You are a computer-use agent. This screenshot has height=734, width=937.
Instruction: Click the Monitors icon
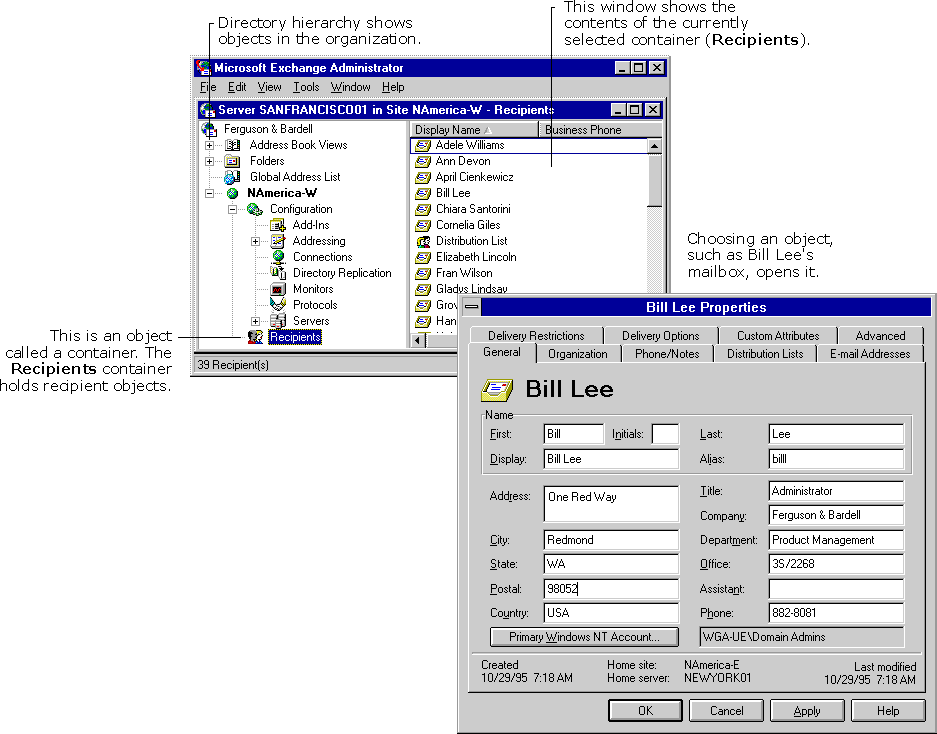(278, 289)
